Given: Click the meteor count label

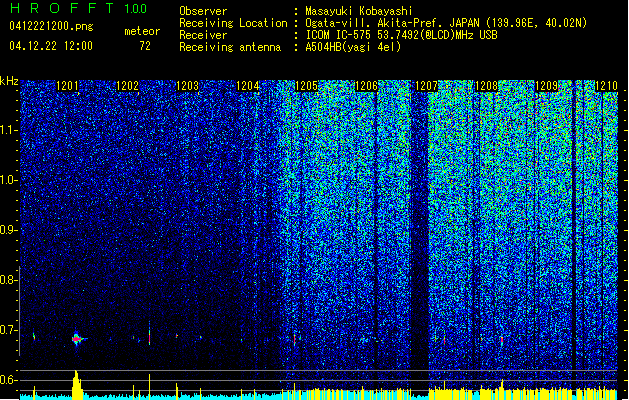Looking at the screenshot, I should (x=142, y=31).
